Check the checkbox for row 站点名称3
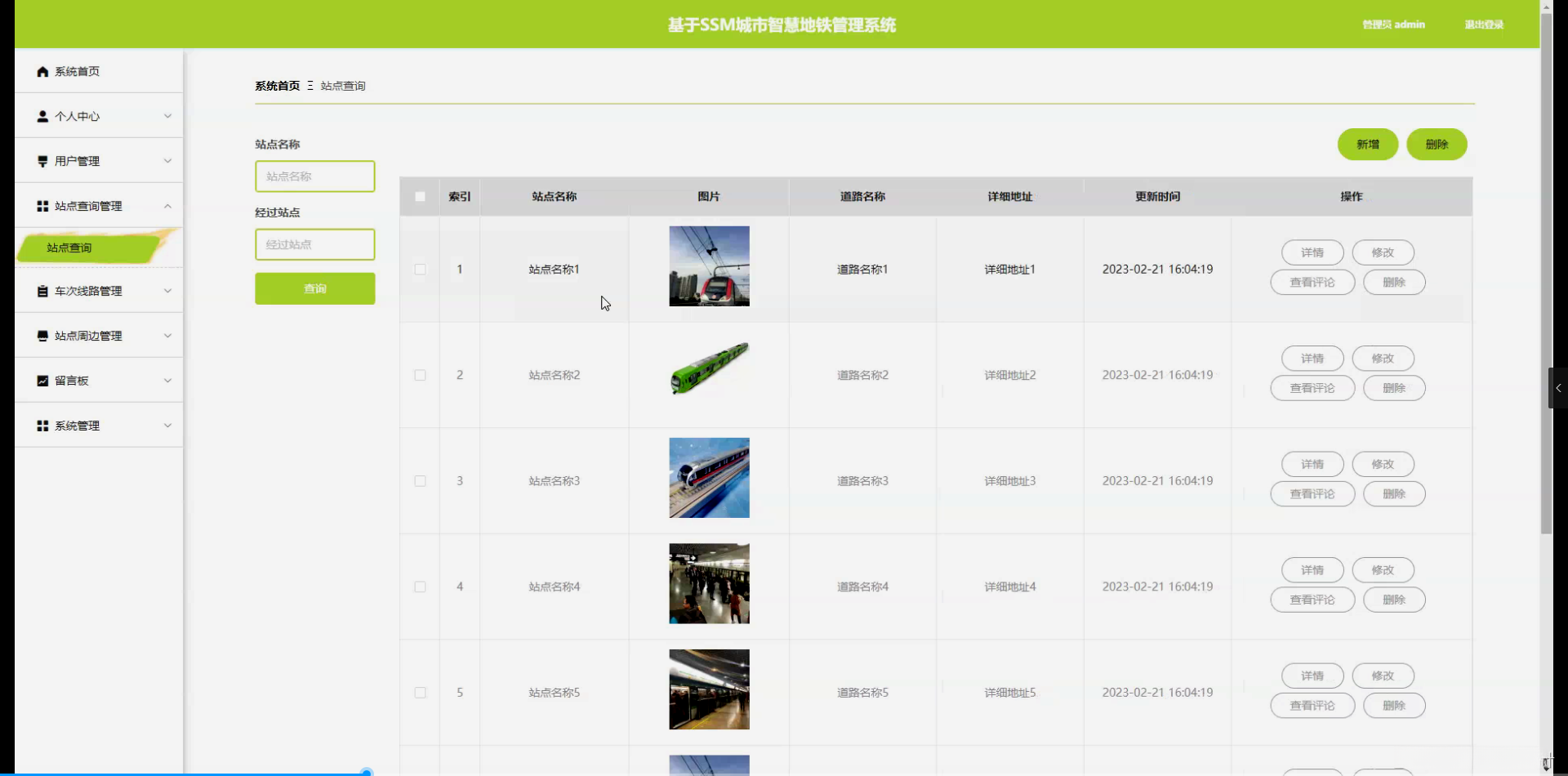 pyautogui.click(x=420, y=481)
